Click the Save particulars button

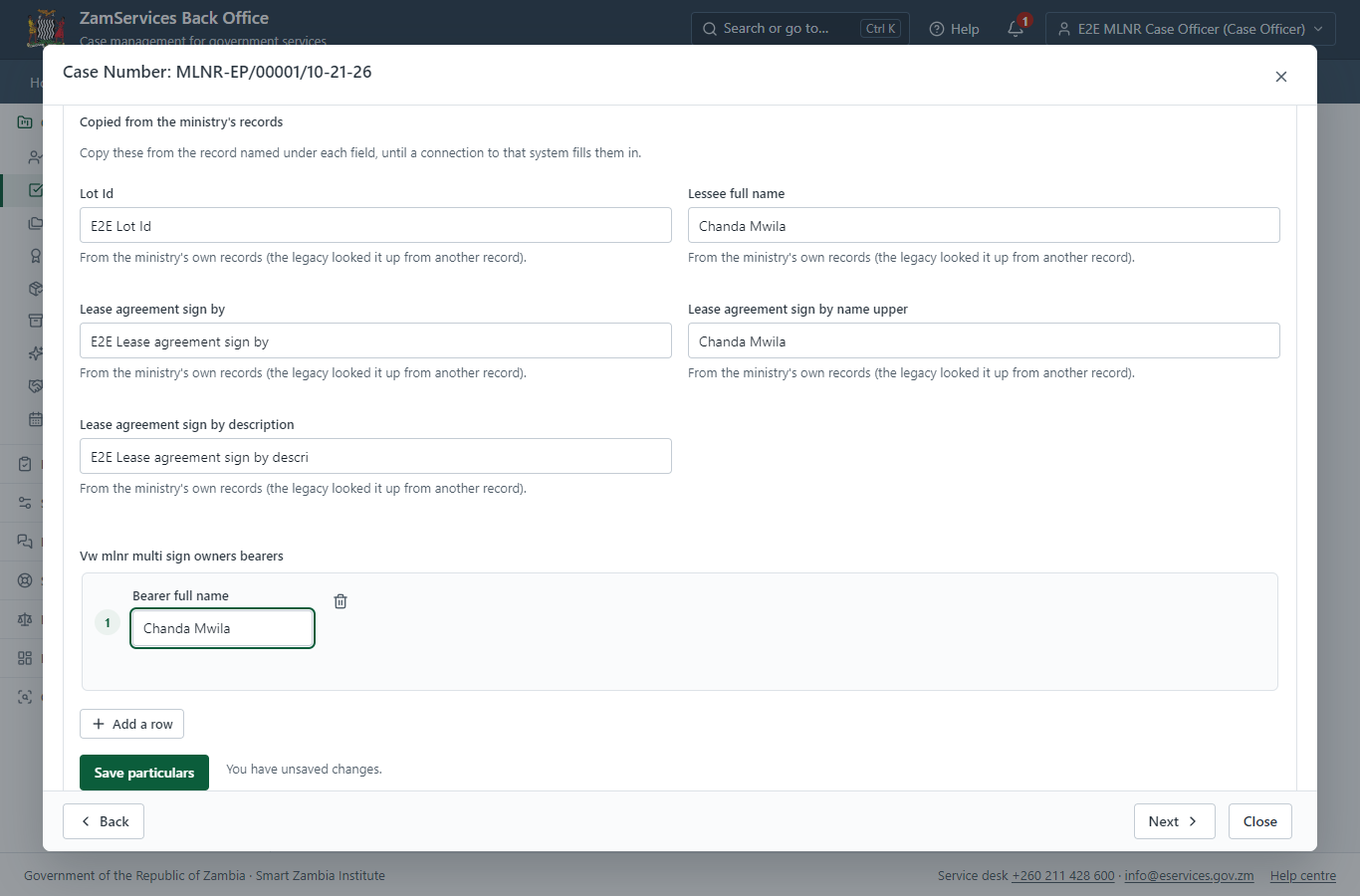144,773
